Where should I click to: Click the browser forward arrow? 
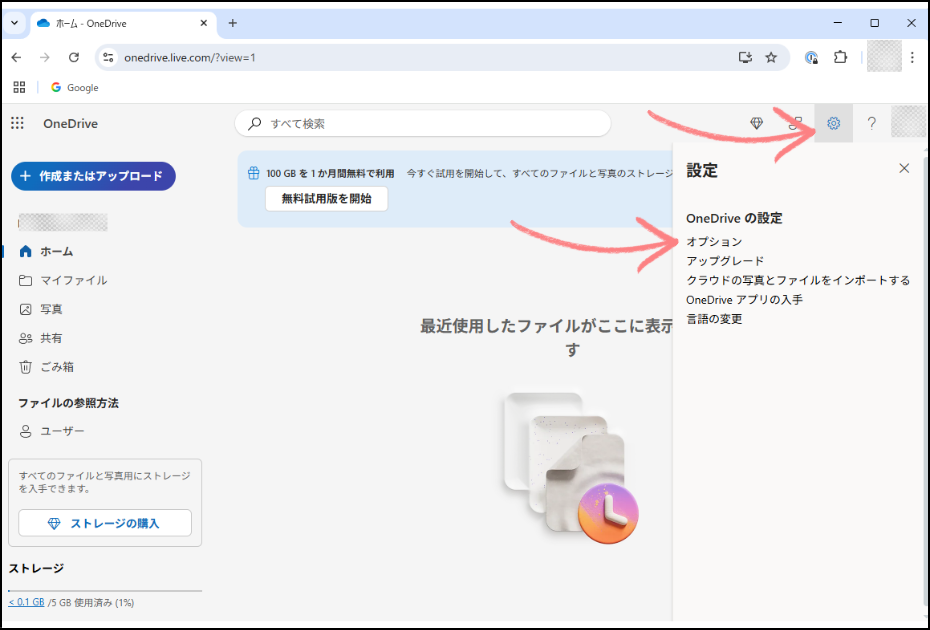pyautogui.click(x=44, y=58)
